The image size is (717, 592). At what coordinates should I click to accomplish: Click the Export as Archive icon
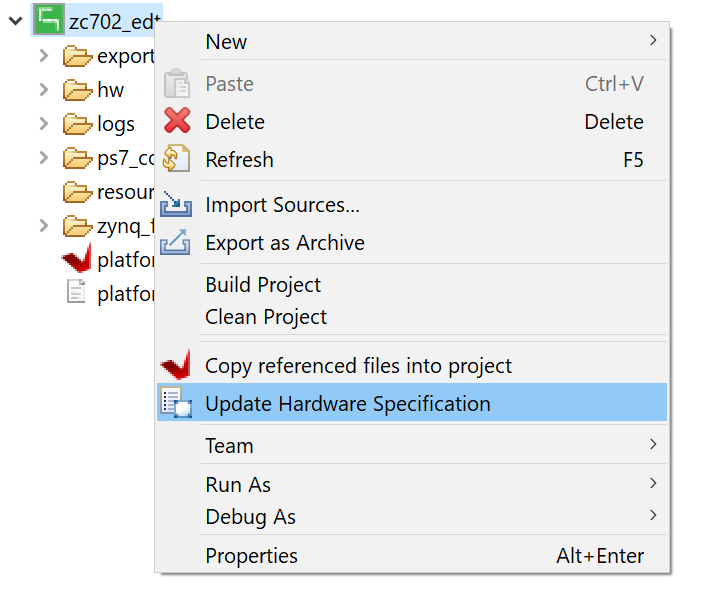[175, 242]
